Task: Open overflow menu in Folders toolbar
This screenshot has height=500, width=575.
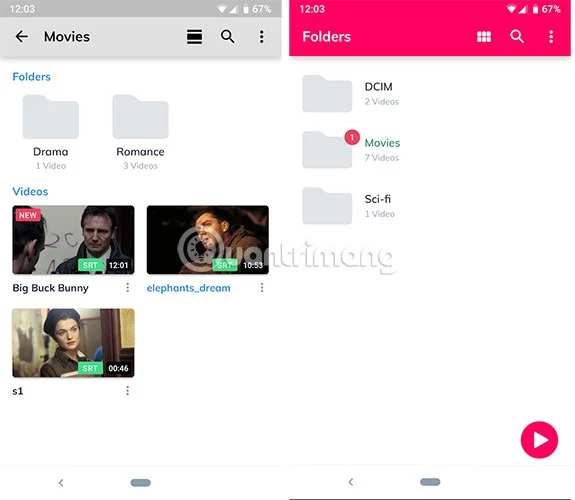Action: pos(551,37)
